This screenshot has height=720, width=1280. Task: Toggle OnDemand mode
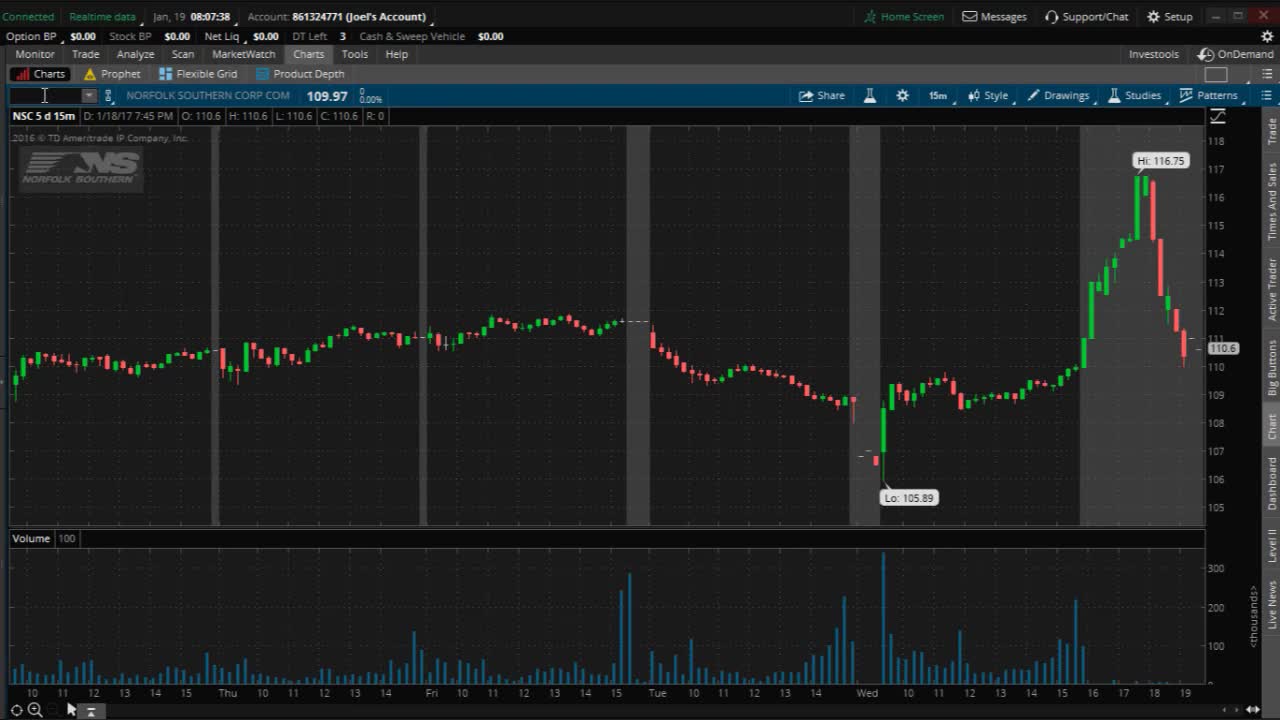[1236, 54]
